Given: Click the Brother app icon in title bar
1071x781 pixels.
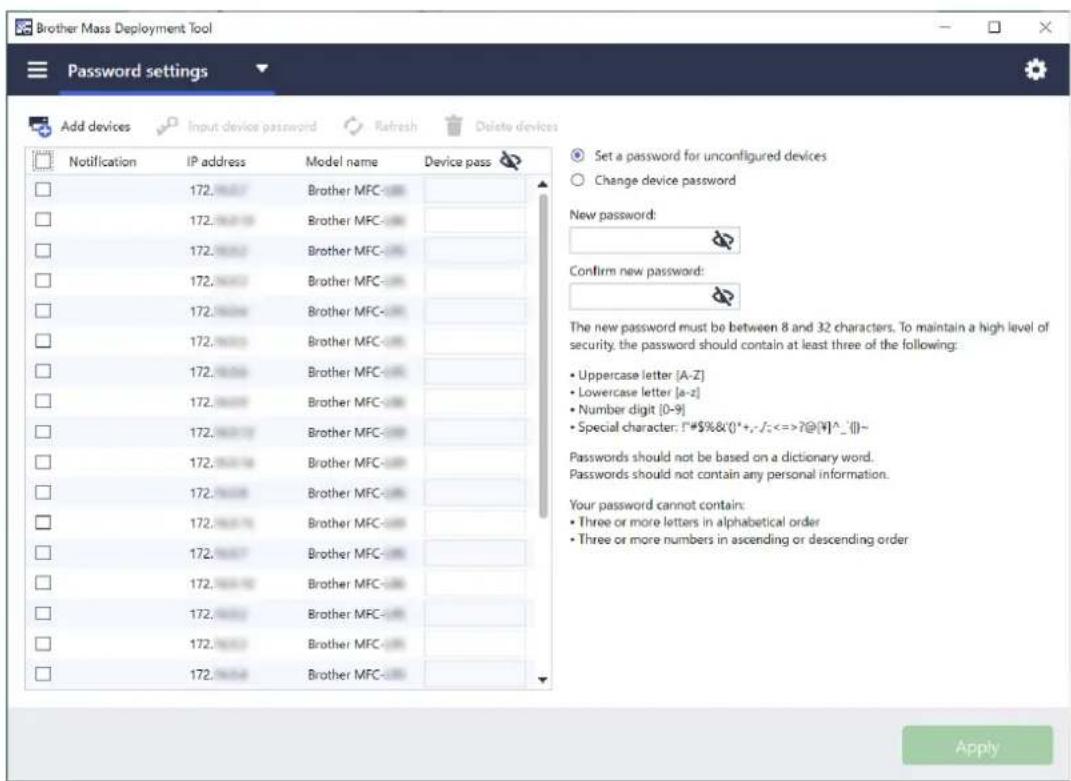Looking at the screenshot, I should point(23,28).
